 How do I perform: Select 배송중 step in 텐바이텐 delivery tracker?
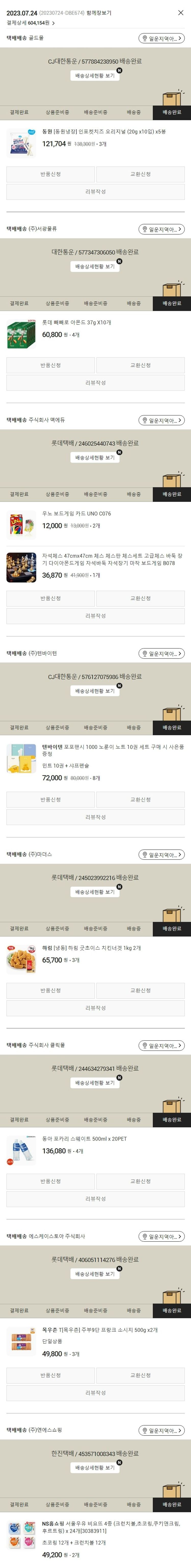133,727
